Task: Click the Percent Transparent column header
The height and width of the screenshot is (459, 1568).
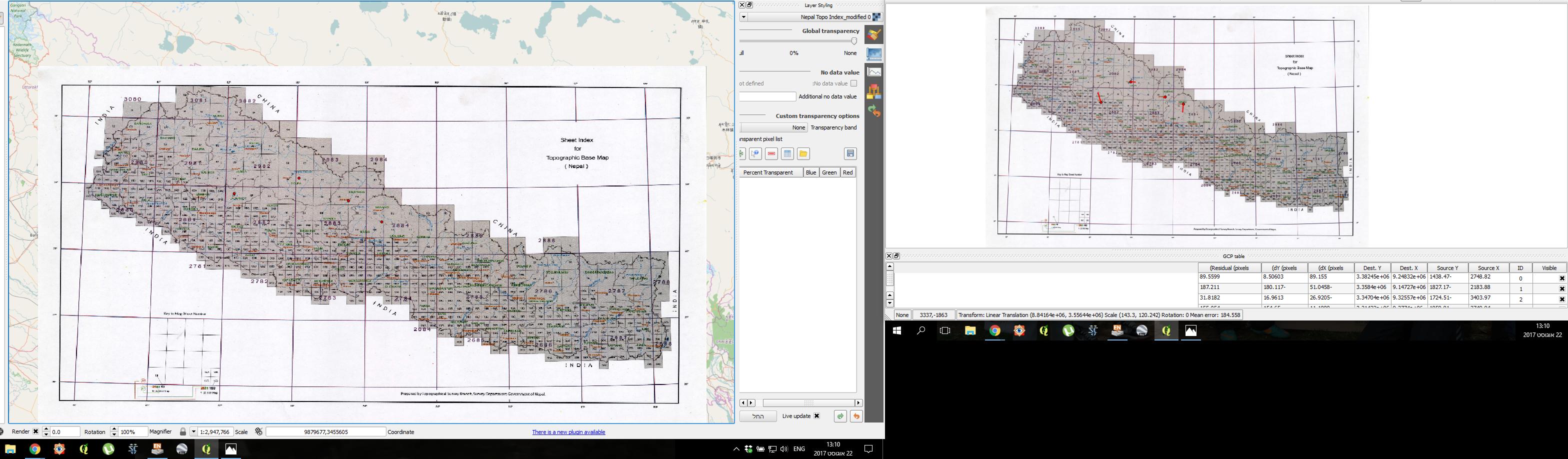Action: [x=771, y=172]
